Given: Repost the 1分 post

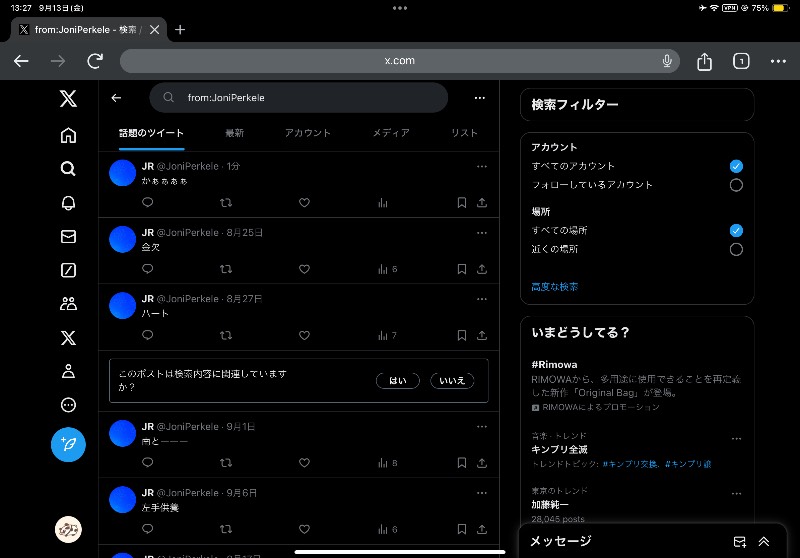Looking at the screenshot, I should [226, 202].
